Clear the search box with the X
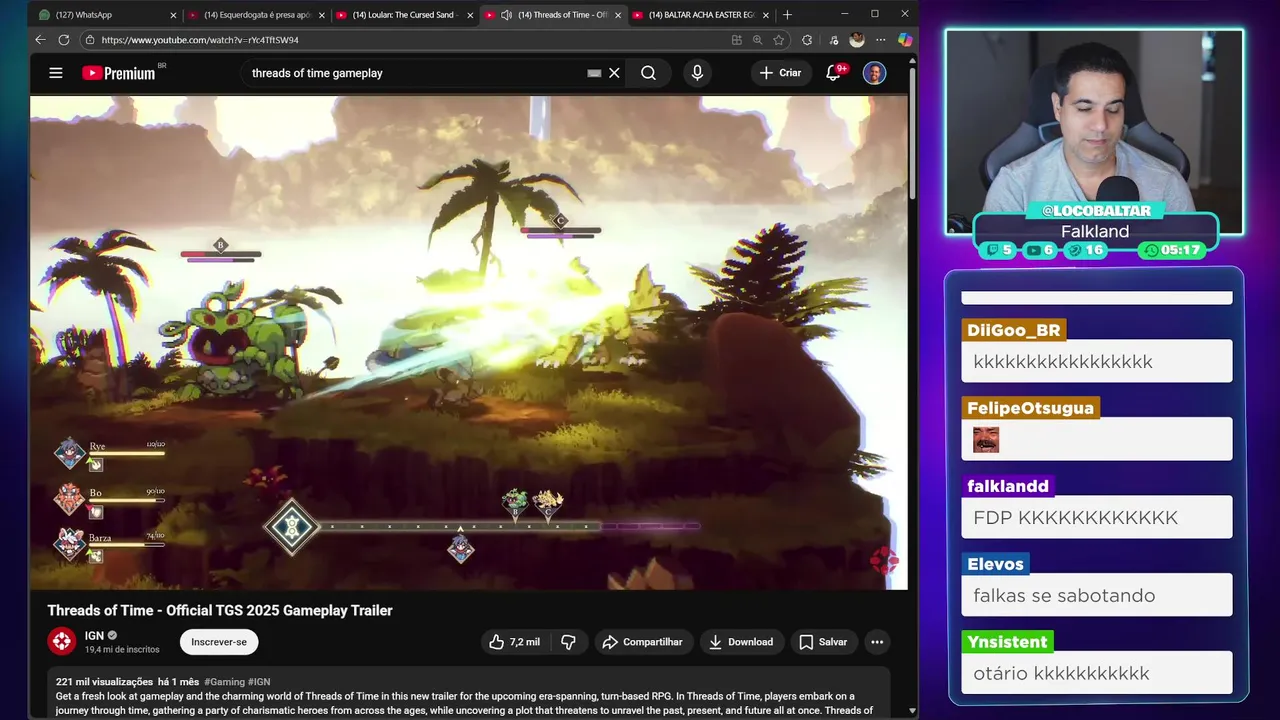 pyautogui.click(x=614, y=73)
